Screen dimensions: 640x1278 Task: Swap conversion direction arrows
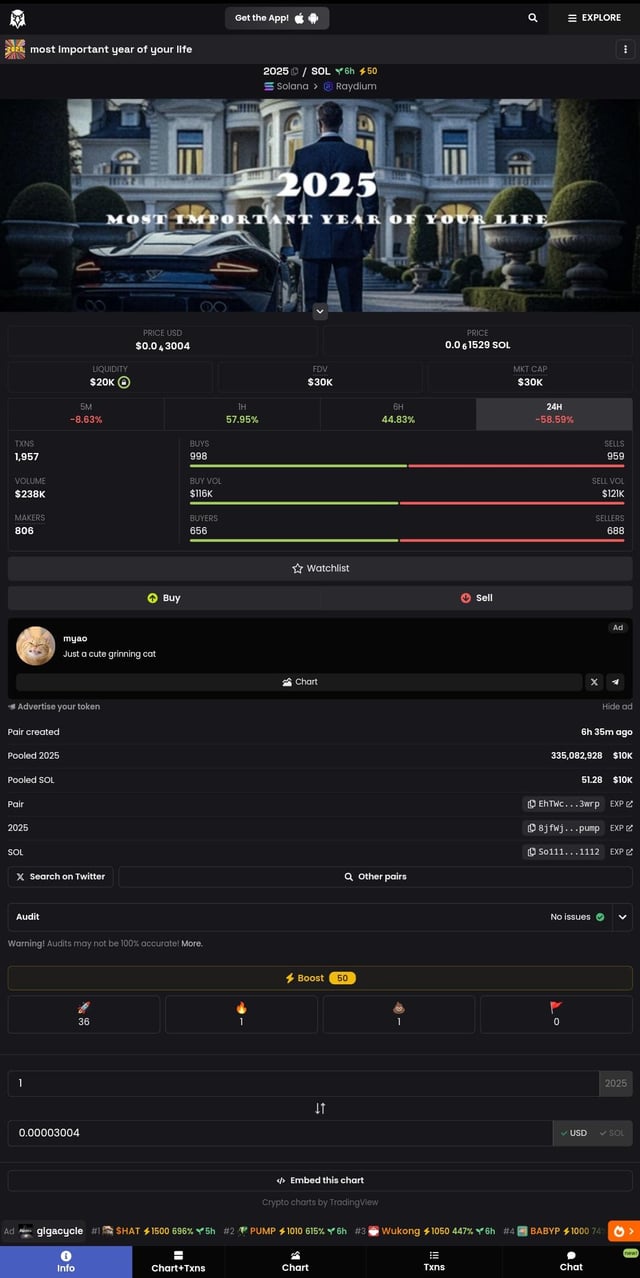[320, 1108]
